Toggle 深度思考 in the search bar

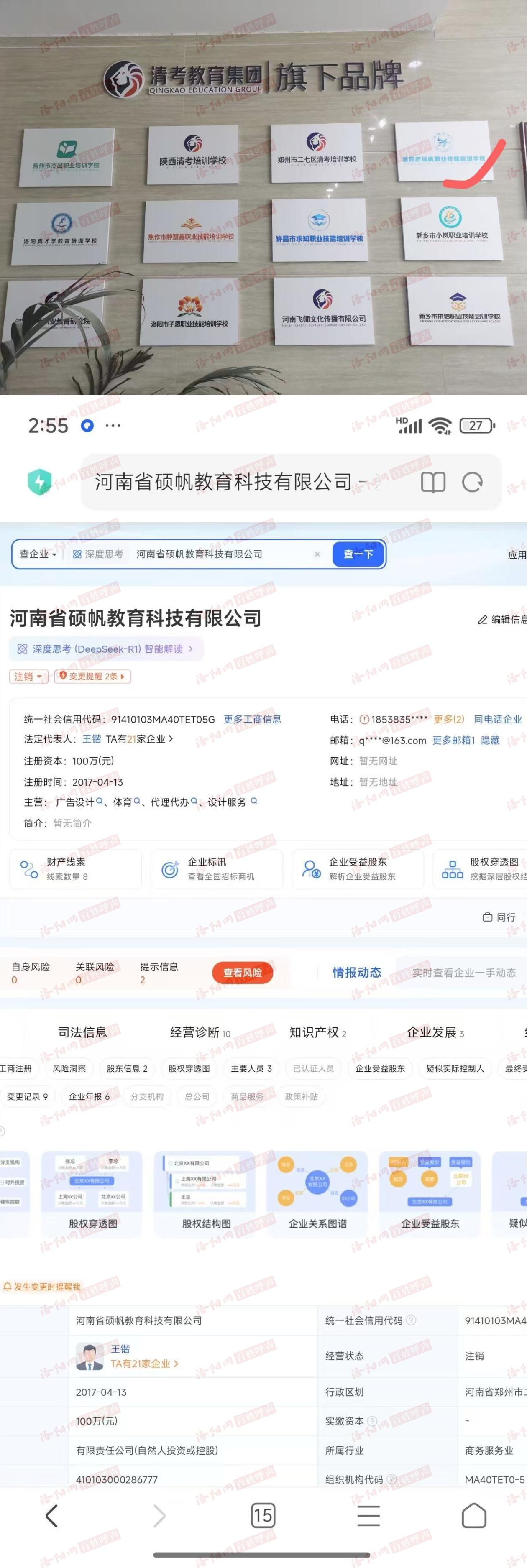pyautogui.click(x=98, y=554)
